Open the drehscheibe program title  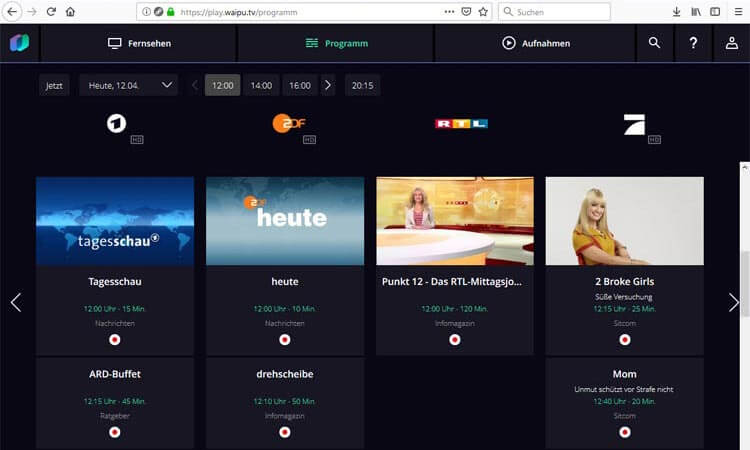[x=285, y=374]
